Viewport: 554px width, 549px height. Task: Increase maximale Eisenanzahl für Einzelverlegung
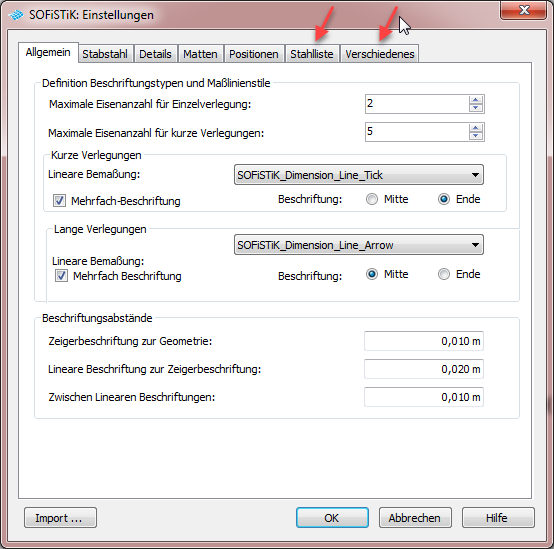click(x=476, y=100)
